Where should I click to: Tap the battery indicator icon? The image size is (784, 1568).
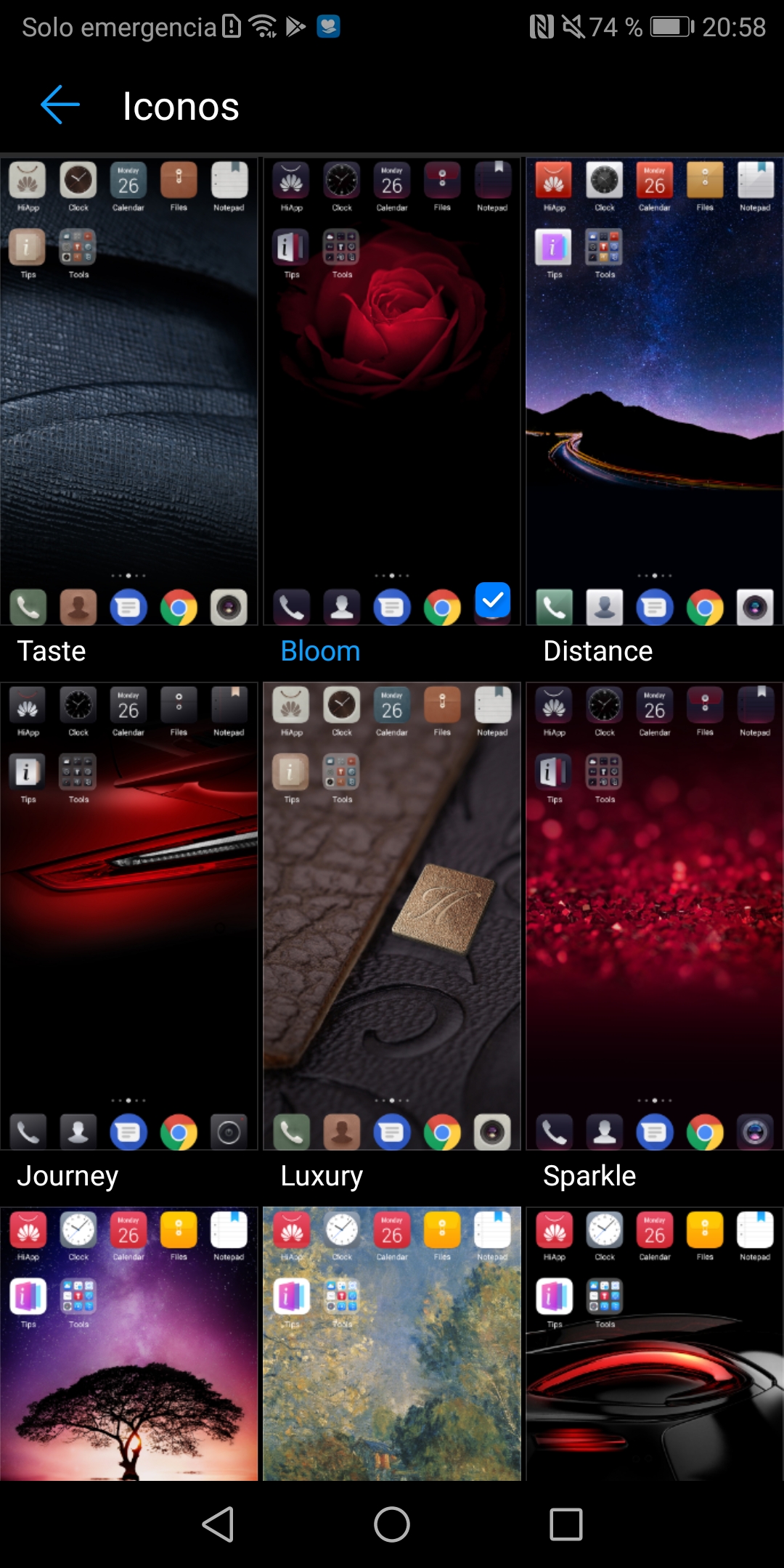click(672, 28)
